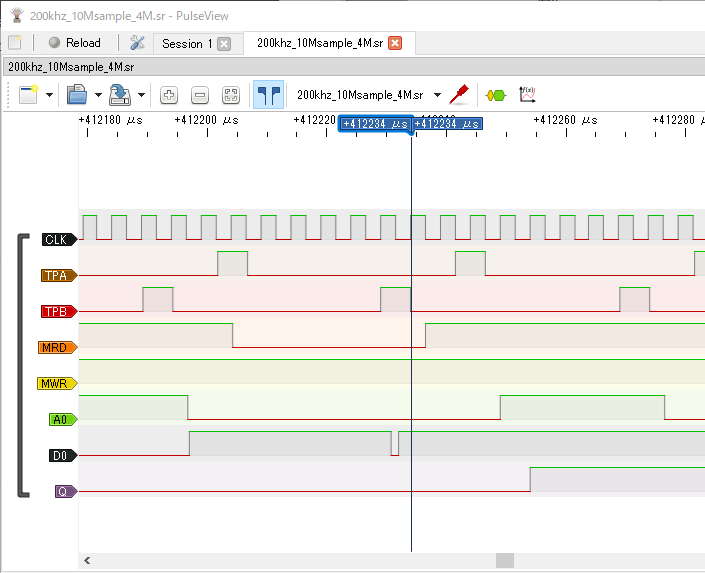Image resolution: width=705 pixels, height=573 pixels.
Task: Click the new view icon
Action: tap(27, 95)
